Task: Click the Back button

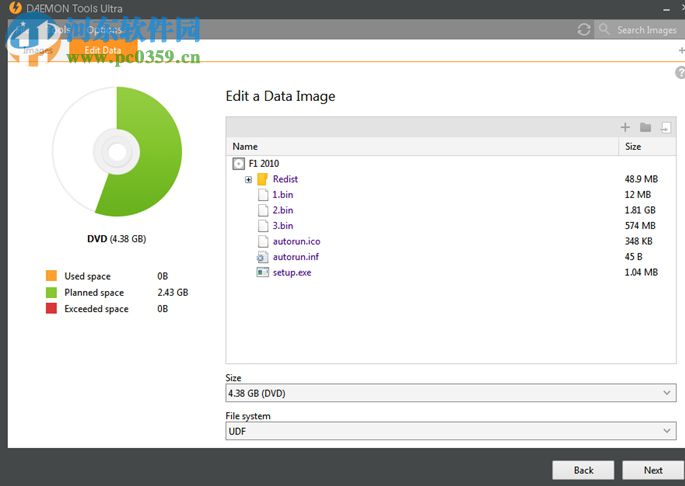Action: coord(583,470)
